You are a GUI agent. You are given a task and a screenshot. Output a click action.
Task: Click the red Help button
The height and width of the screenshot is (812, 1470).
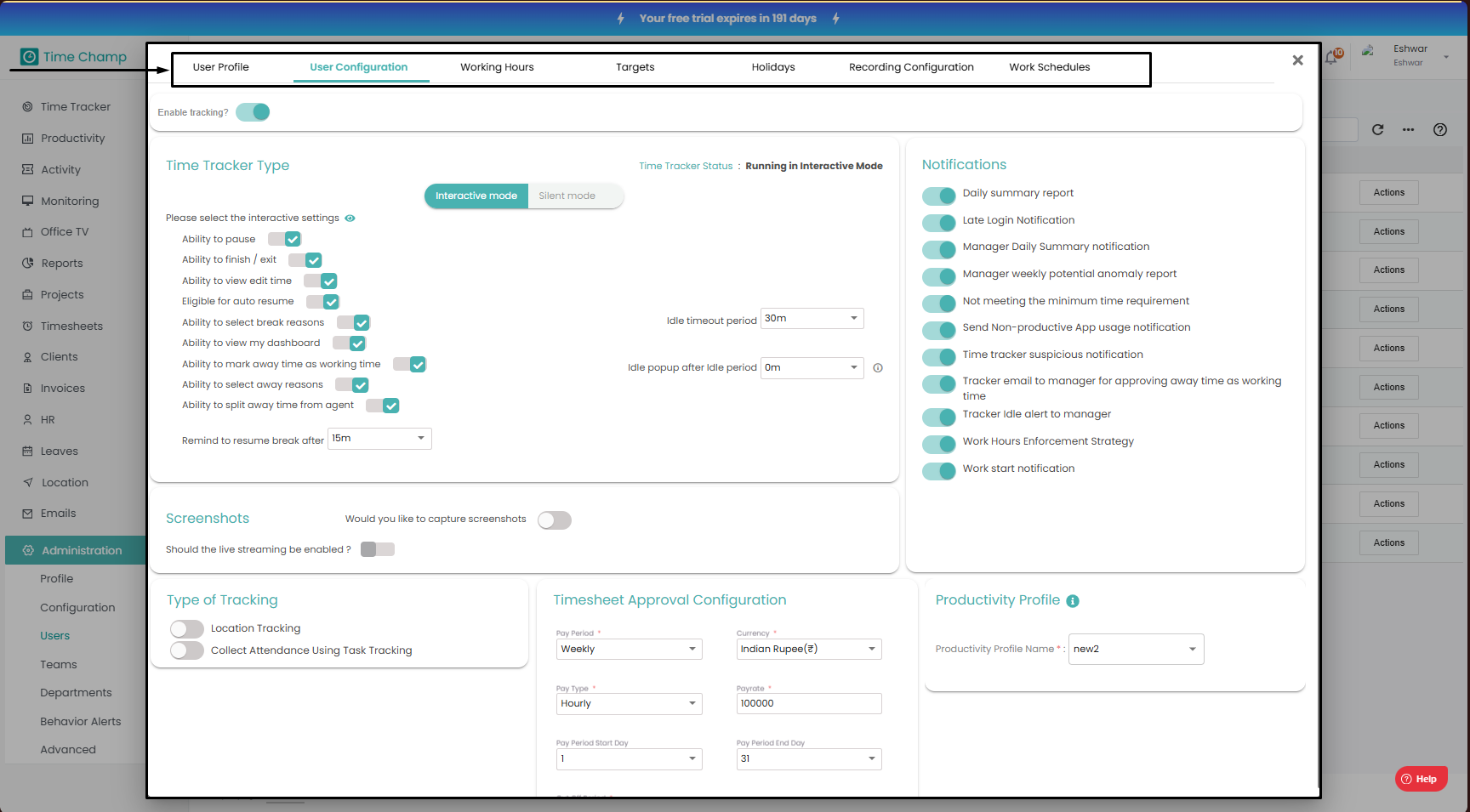1421,779
